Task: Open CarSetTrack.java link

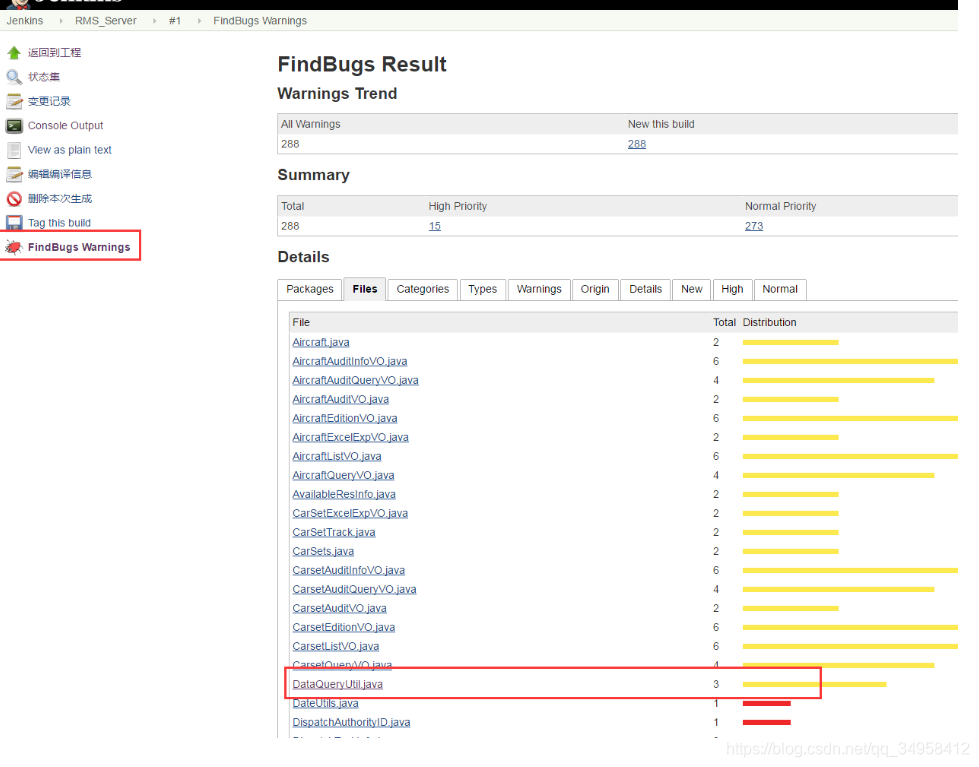Action: click(334, 532)
